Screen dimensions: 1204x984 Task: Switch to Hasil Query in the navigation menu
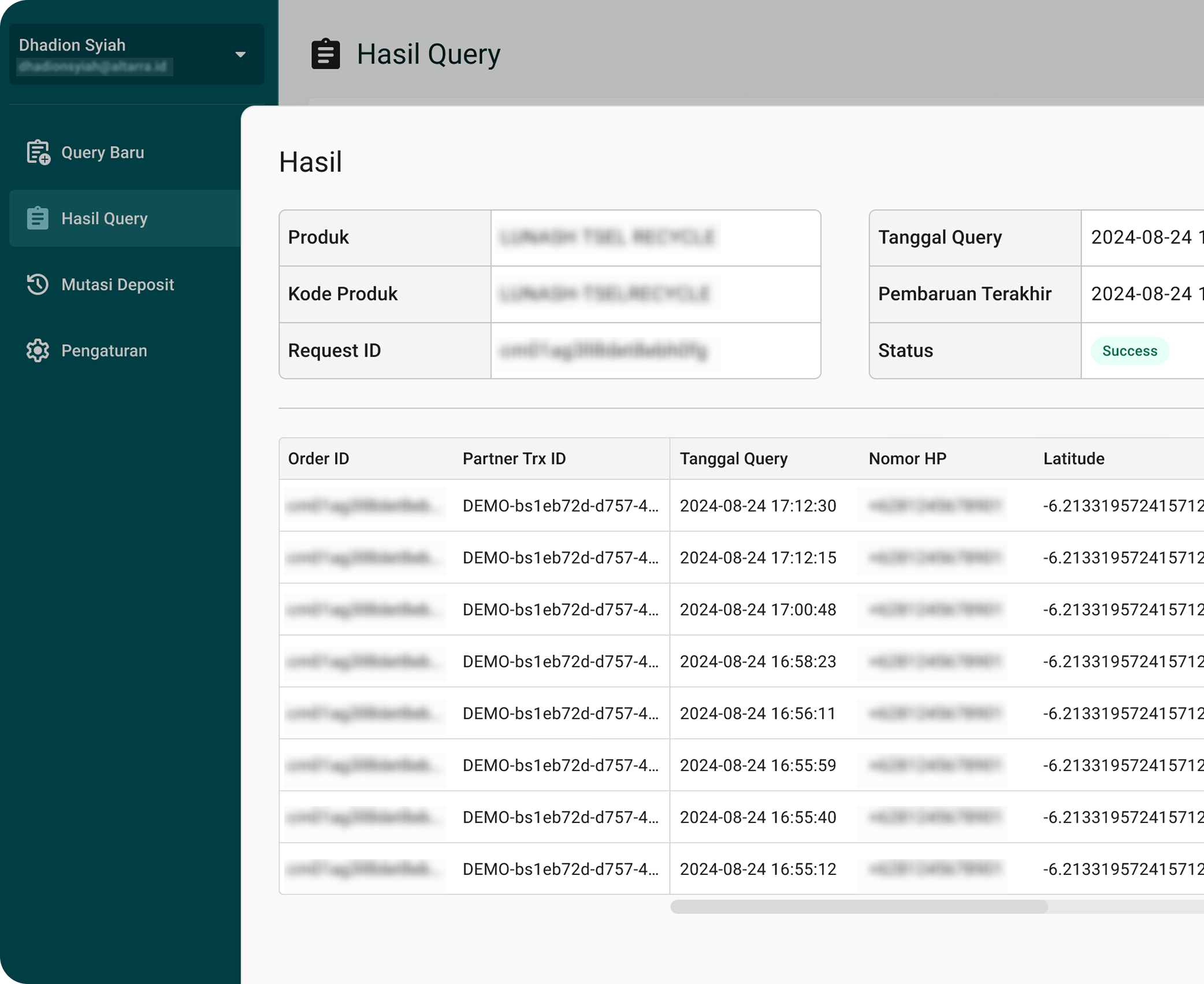coord(104,218)
